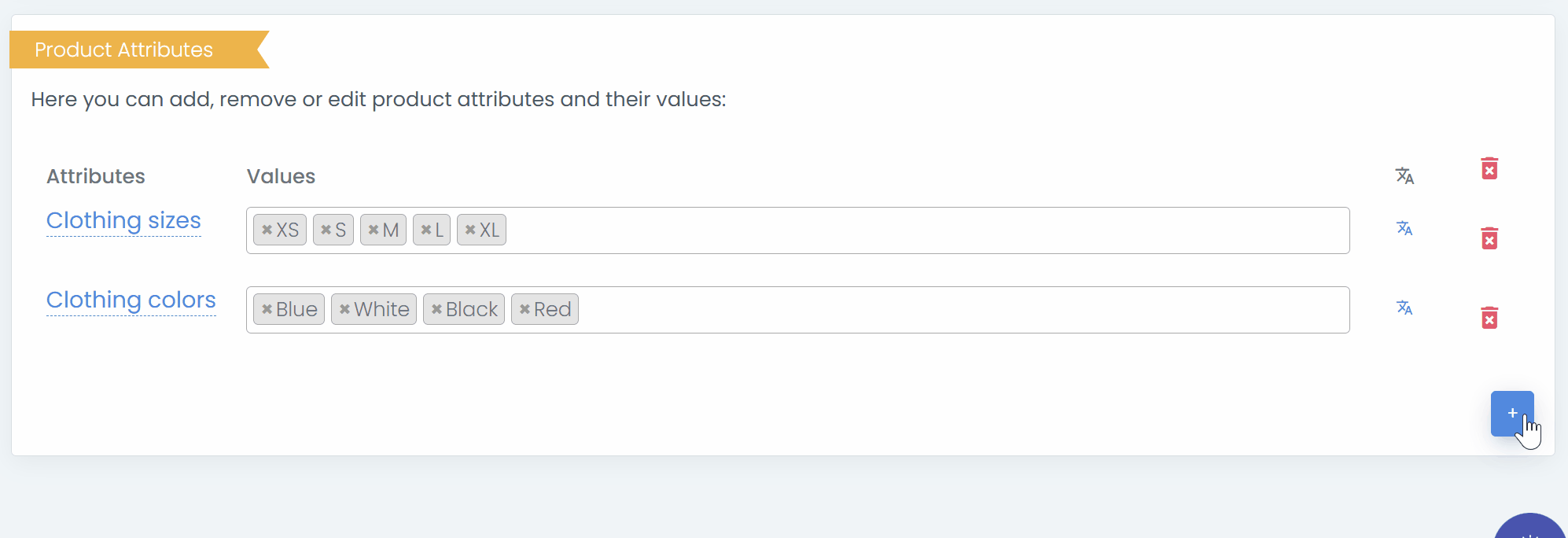Edit the Clothing sizes attribute name
This screenshot has height=538, width=1568.
point(123,221)
